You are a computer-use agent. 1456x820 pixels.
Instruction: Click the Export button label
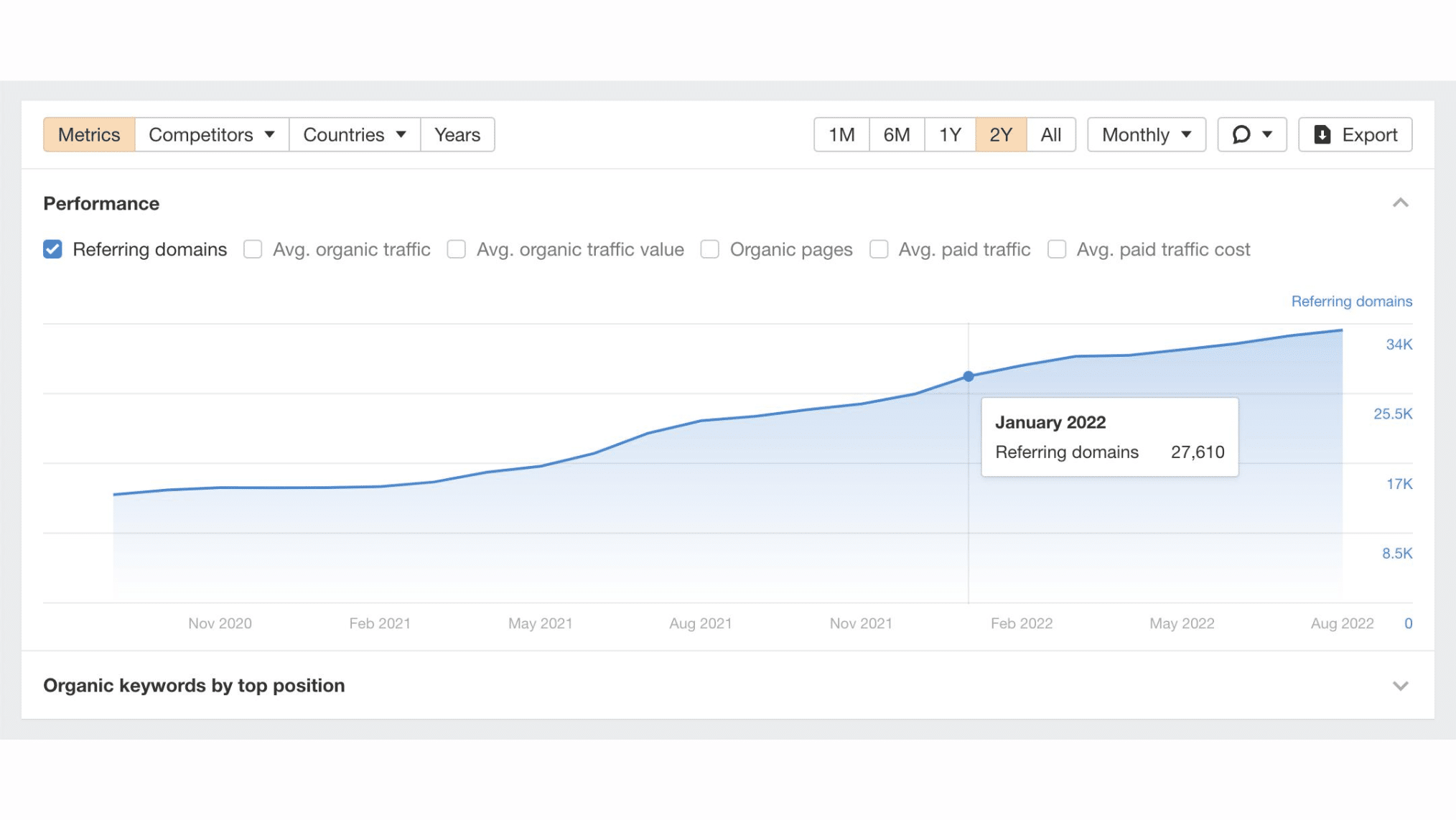1370,134
